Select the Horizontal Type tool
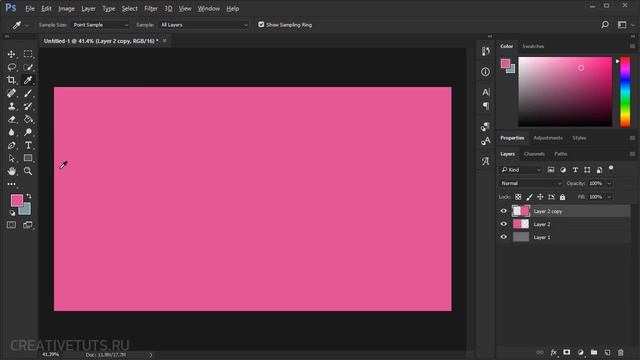640x360 pixels. (x=28, y=145)
